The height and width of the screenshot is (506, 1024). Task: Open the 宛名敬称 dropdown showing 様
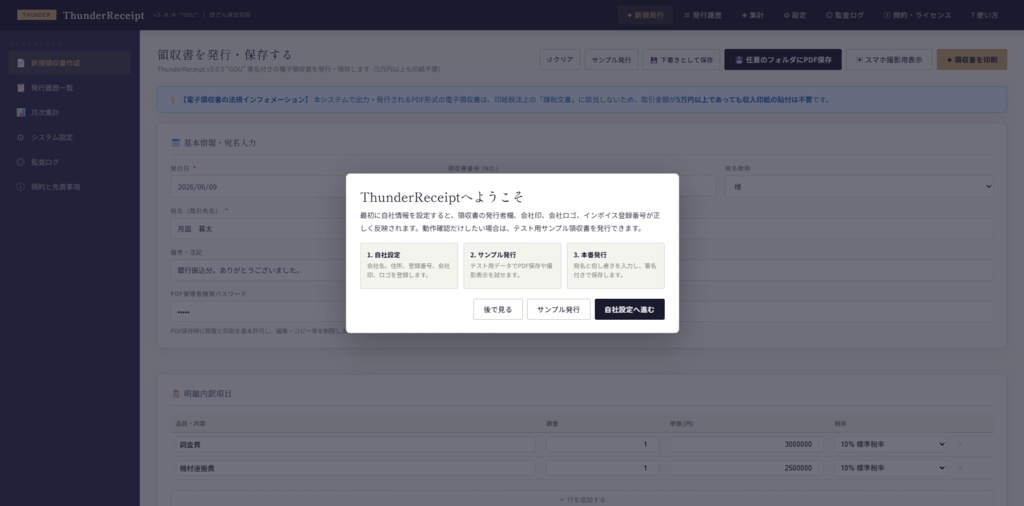tap(859, 187)
